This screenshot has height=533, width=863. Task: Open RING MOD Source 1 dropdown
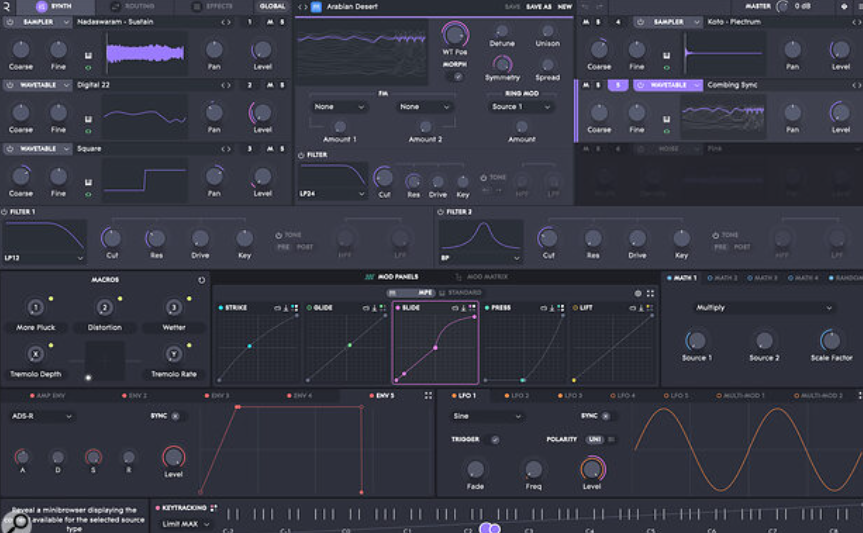point(521,107)
